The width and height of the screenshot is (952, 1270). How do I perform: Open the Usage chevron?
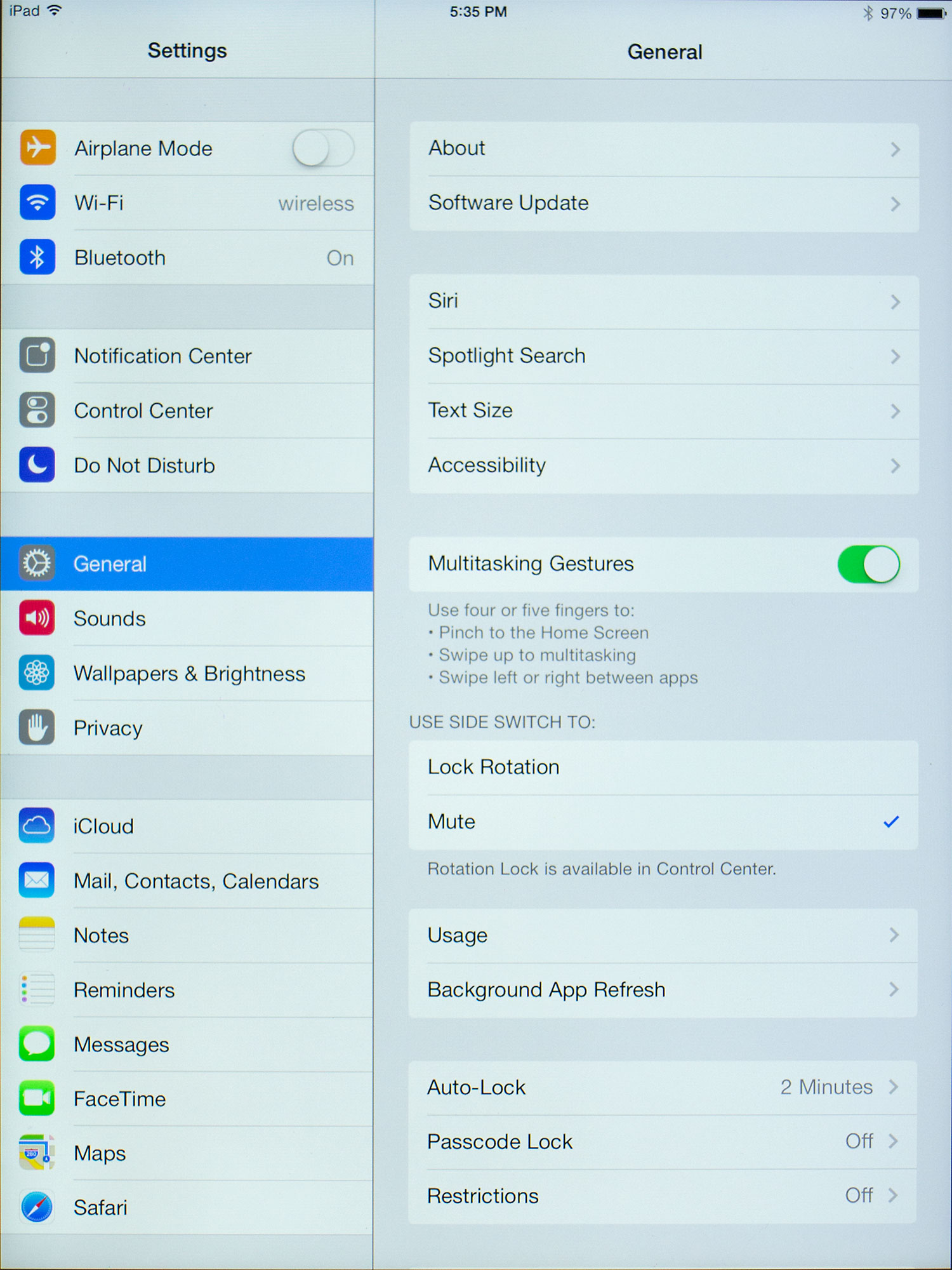(894, 935)
